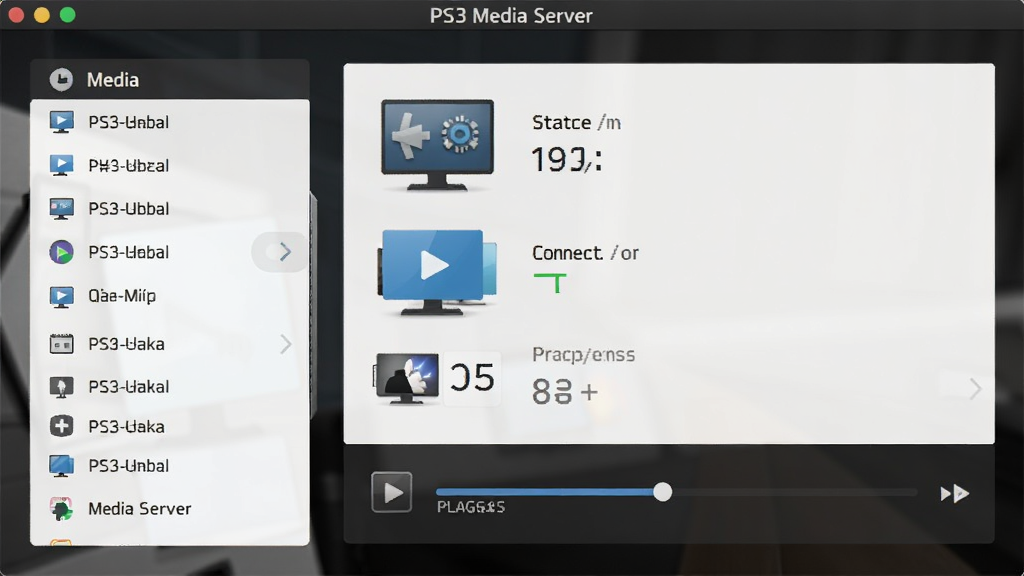Start playback with the play button

point(392,492)
